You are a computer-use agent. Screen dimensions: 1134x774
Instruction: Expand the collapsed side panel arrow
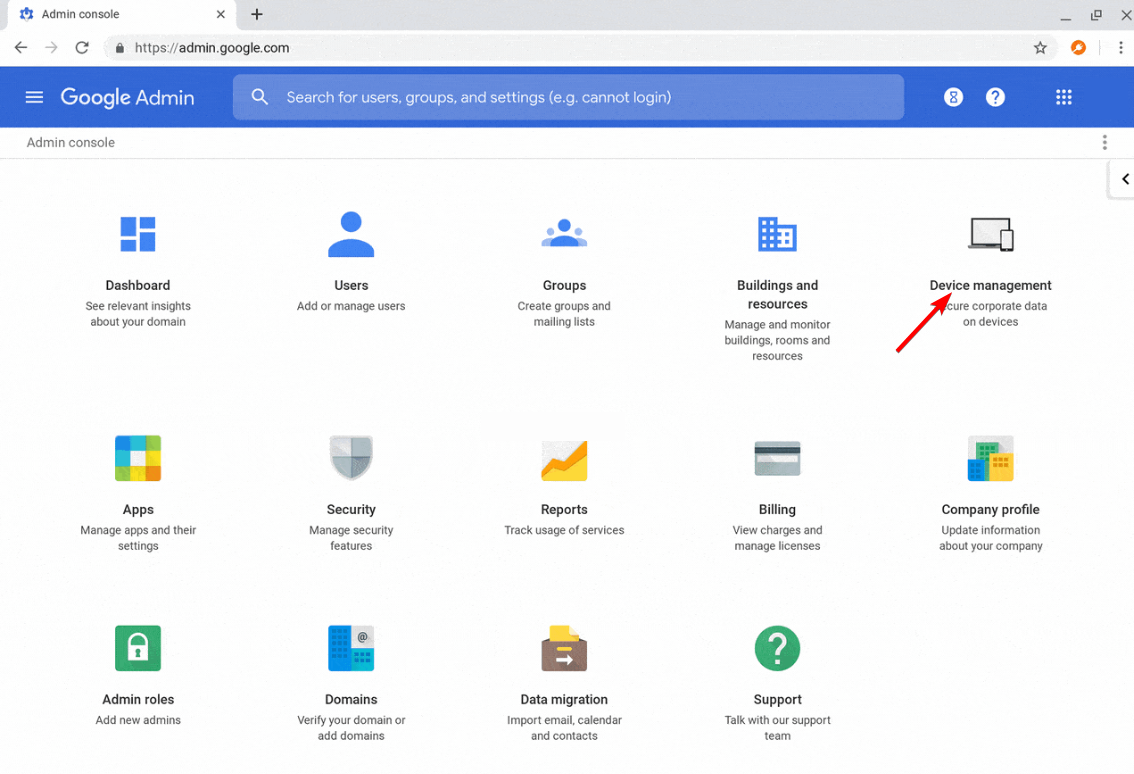[1125, 179]
